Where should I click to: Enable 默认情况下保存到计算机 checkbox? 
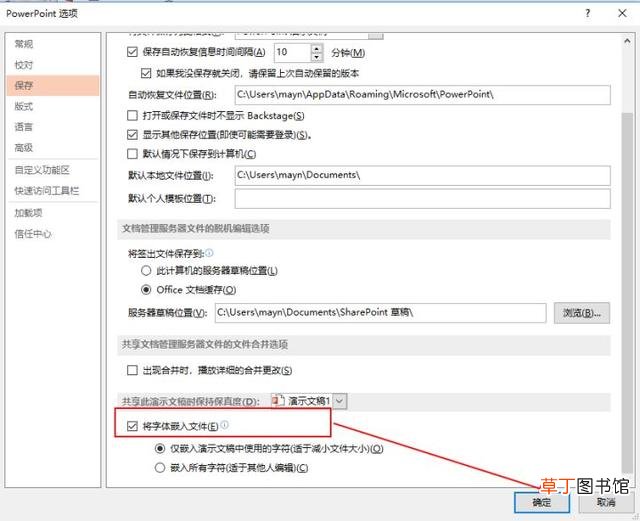click(x=132, y=154)
